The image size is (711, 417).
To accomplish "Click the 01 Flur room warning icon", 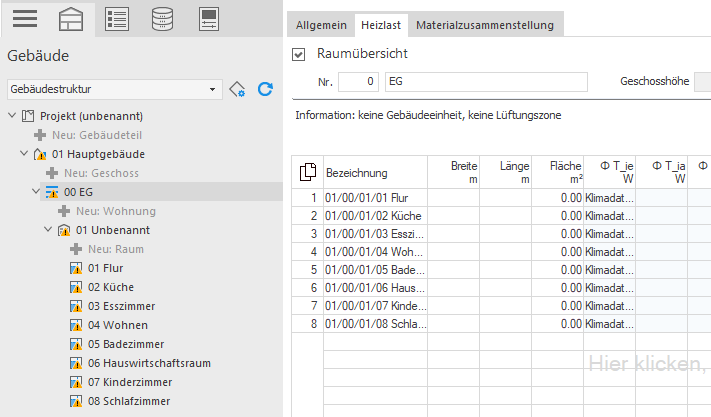I will point(76,268).
